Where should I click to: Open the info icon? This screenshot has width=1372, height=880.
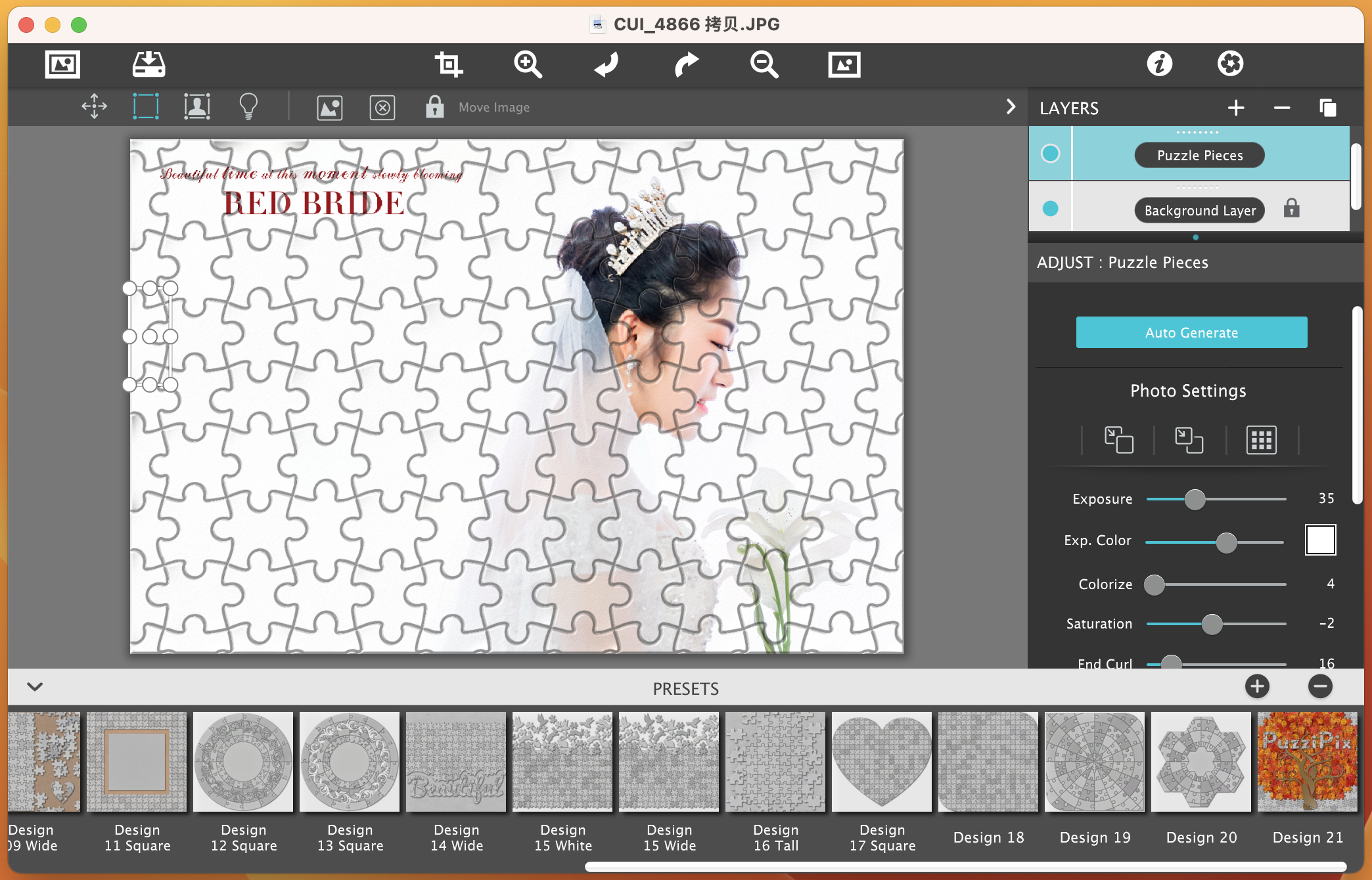coord(1159,64)
